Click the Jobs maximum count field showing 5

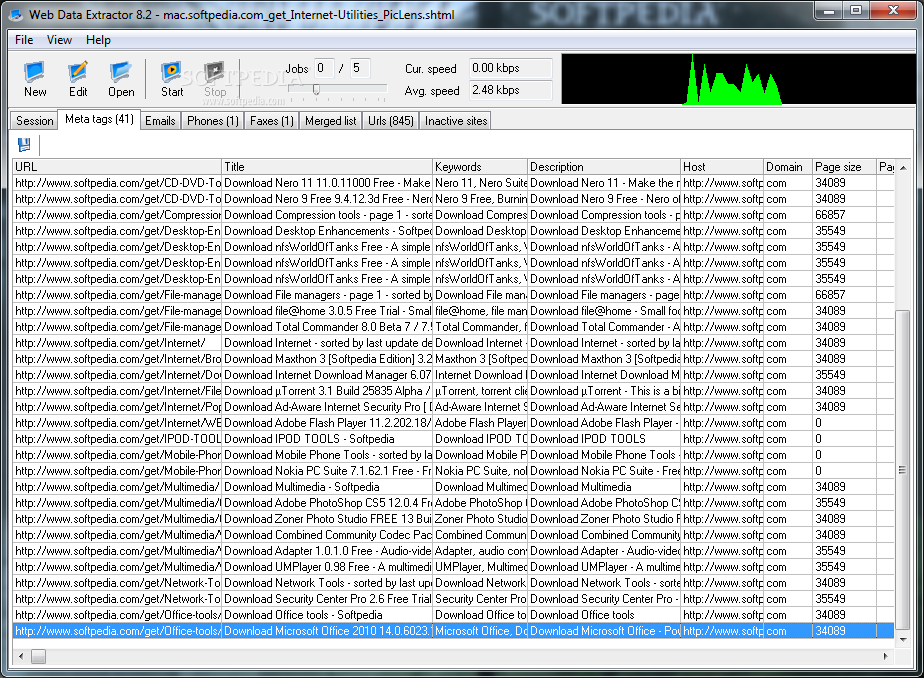coord(359,68)
